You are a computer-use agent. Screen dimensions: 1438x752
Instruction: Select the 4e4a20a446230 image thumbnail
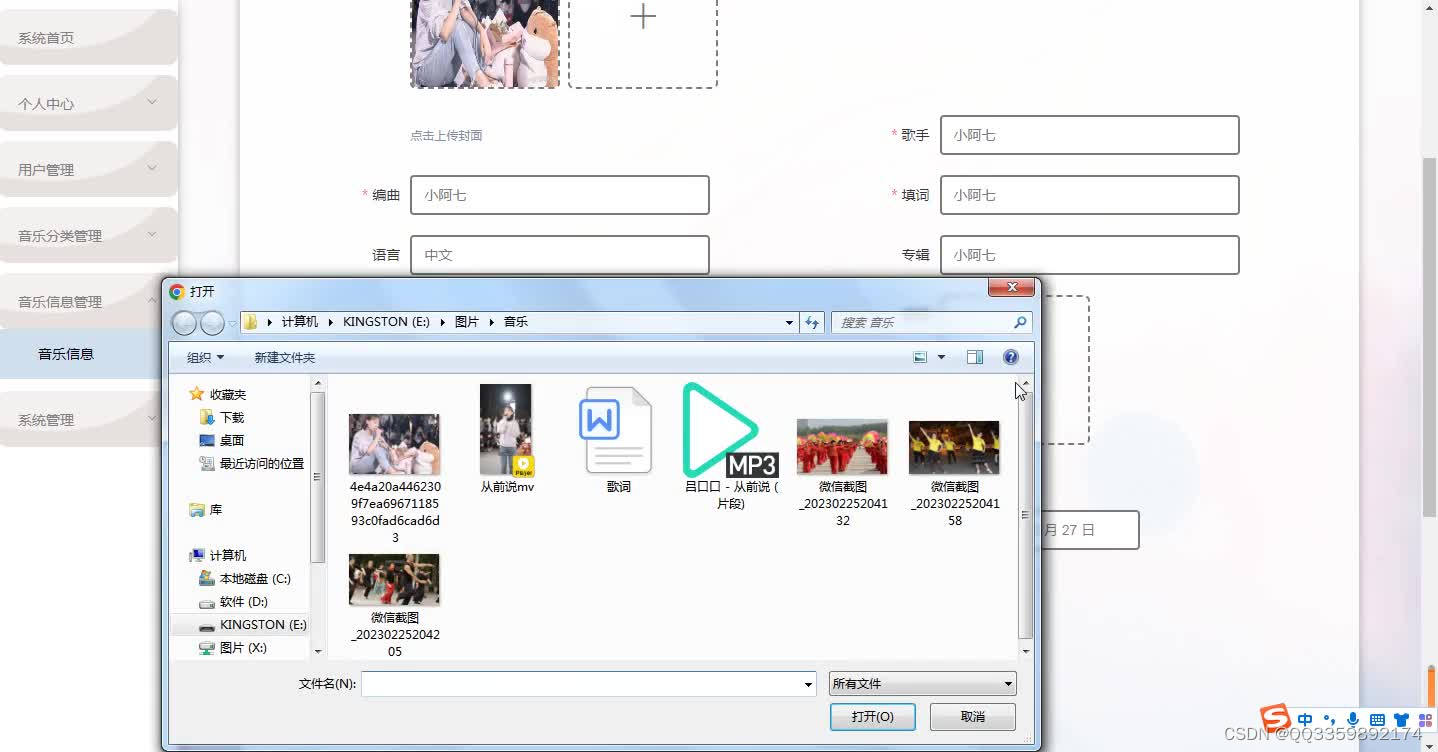[x=394, y=444]
